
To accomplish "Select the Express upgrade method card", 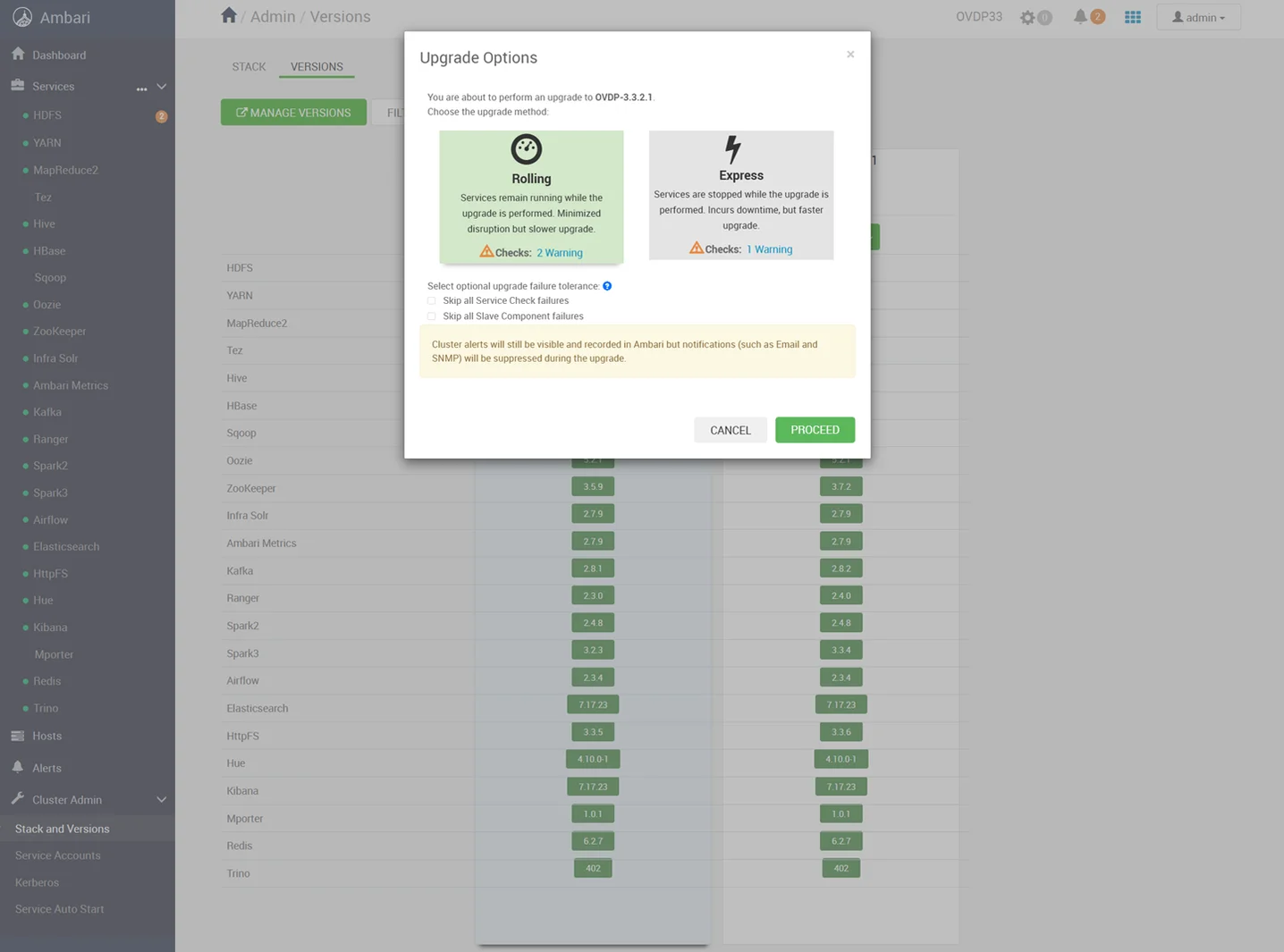I will tap(741, 195).
